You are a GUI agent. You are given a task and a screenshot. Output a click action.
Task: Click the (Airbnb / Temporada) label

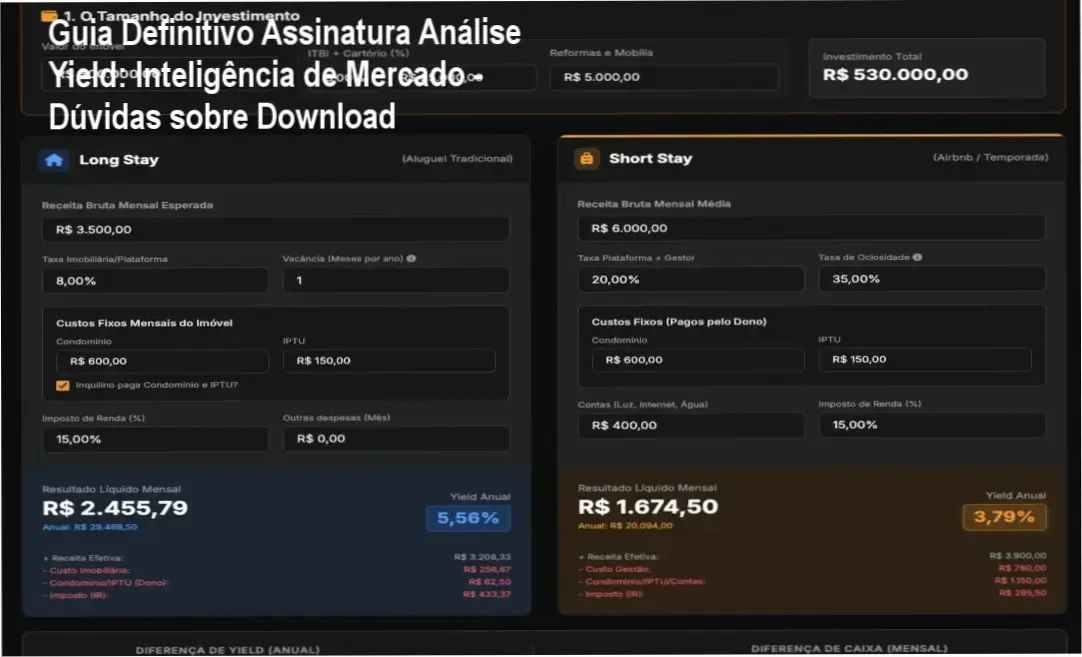(990, 157)
